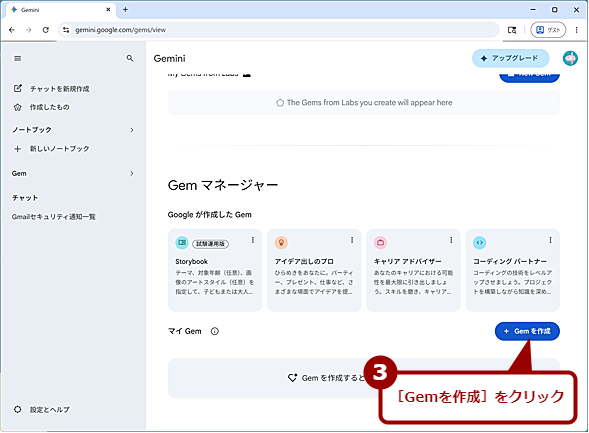Open three-dot menu on コーディング パートナー card
The height and width of the screenshot is (433, 589).
[x=550, y=240]
